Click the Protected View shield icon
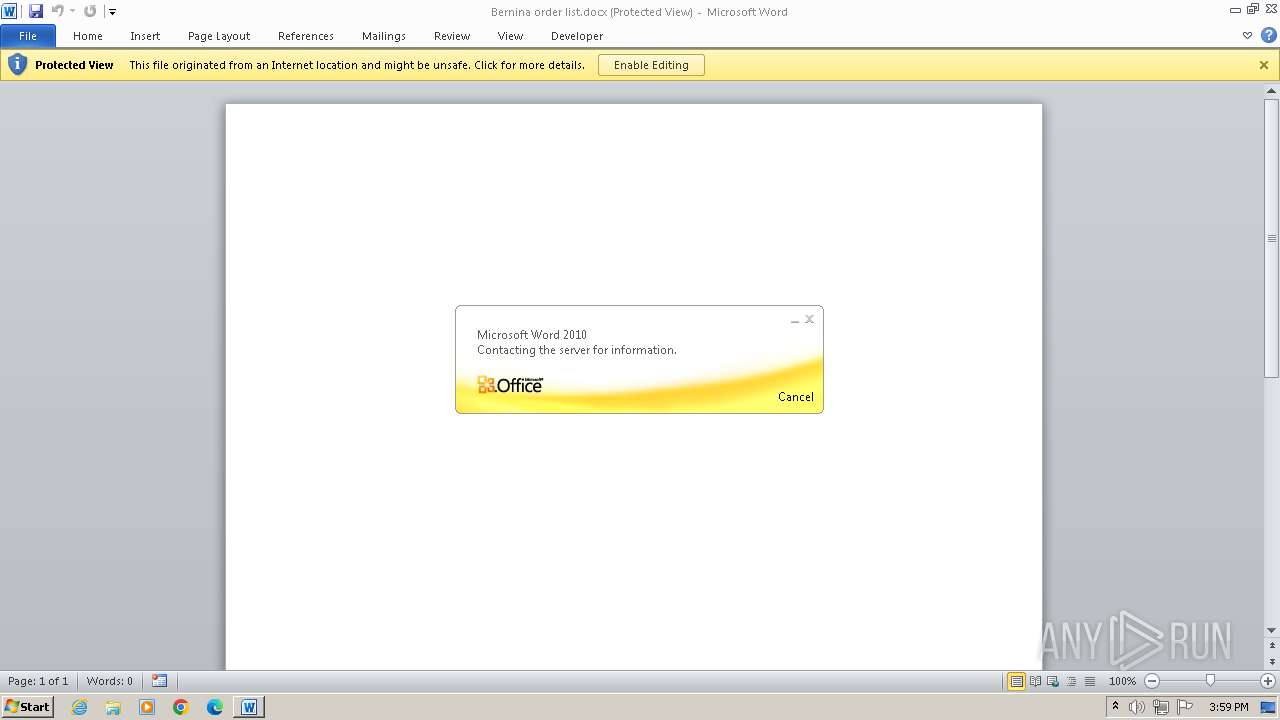The image size is (1280, 720). tap(17, 65)
